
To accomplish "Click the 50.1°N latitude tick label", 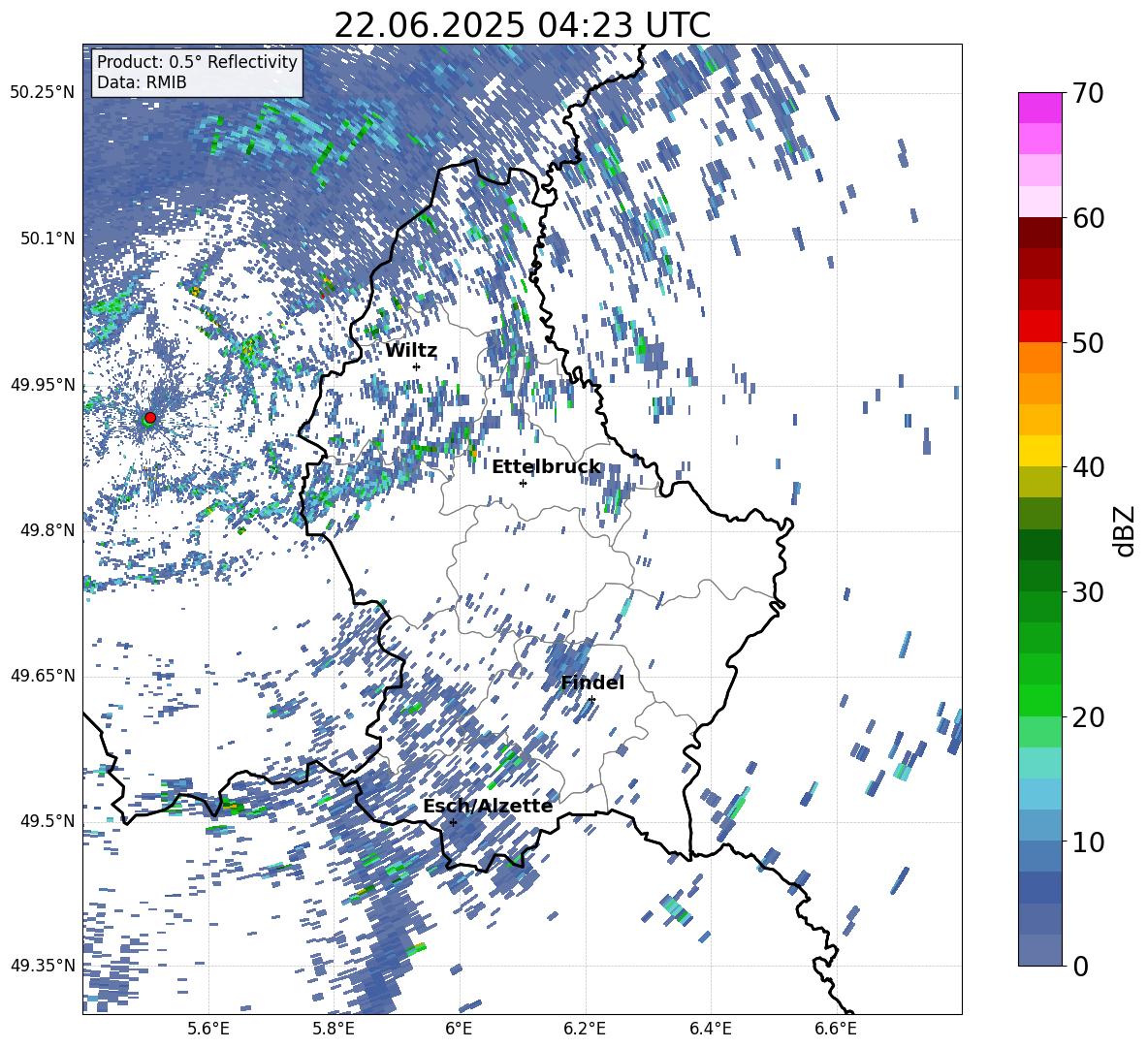I will 48,238.
